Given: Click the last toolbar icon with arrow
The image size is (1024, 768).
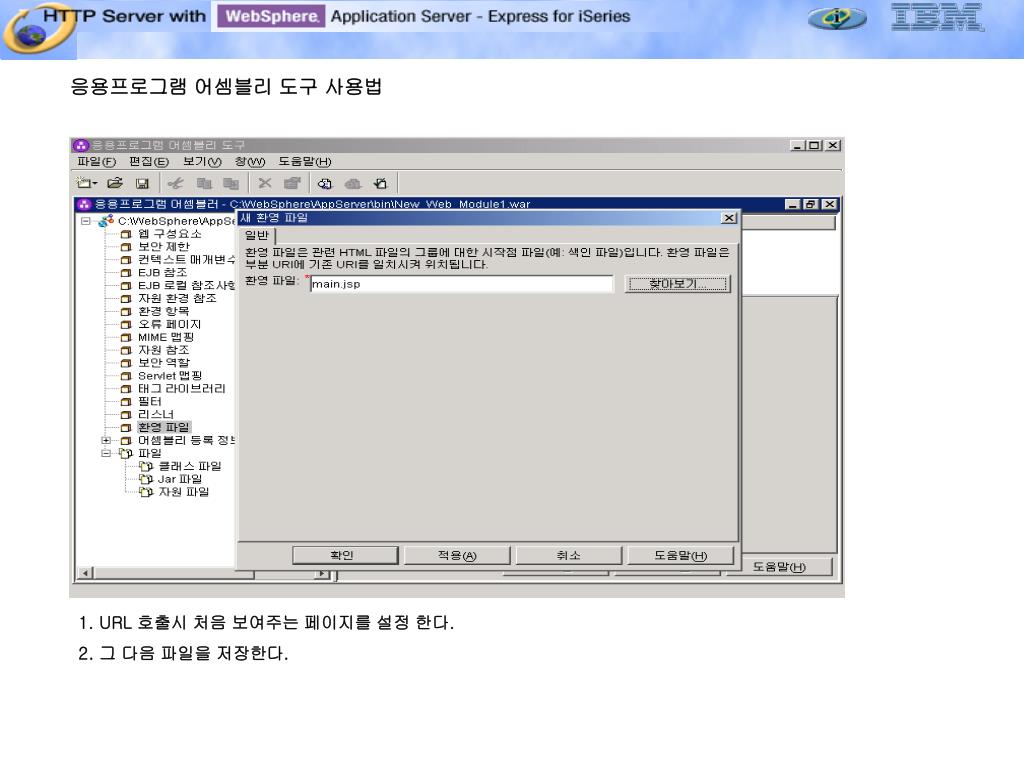Looking at the screenshot, I should coord(380,184).
